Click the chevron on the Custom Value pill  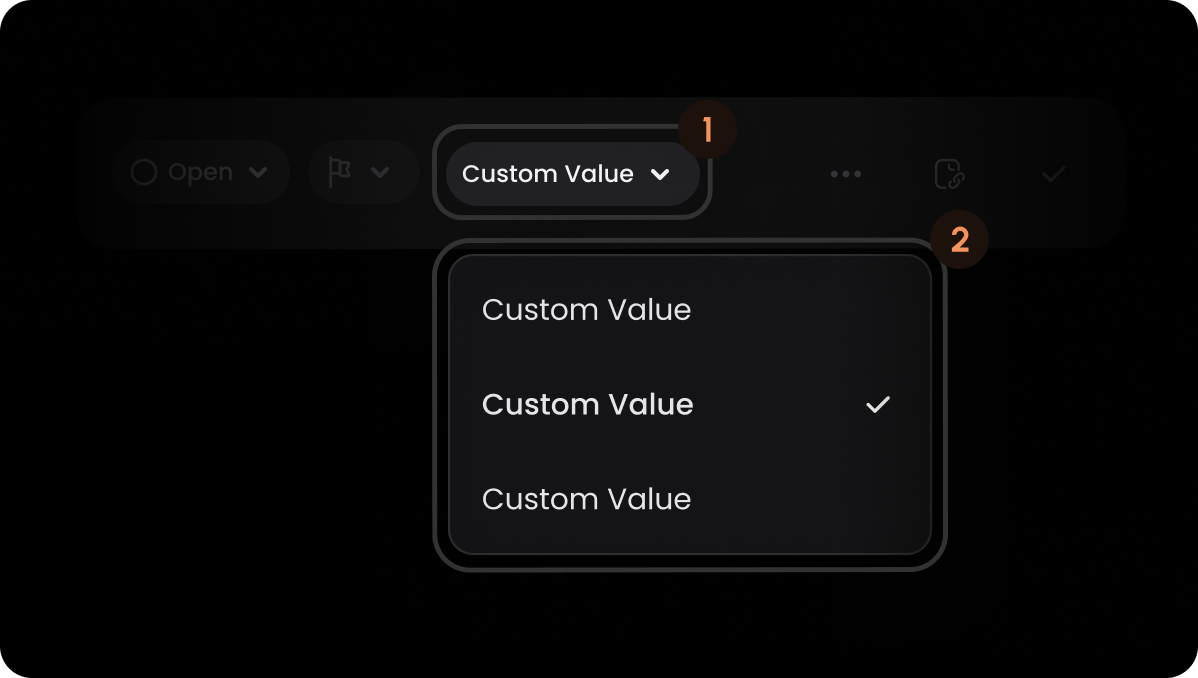(660, 174)
